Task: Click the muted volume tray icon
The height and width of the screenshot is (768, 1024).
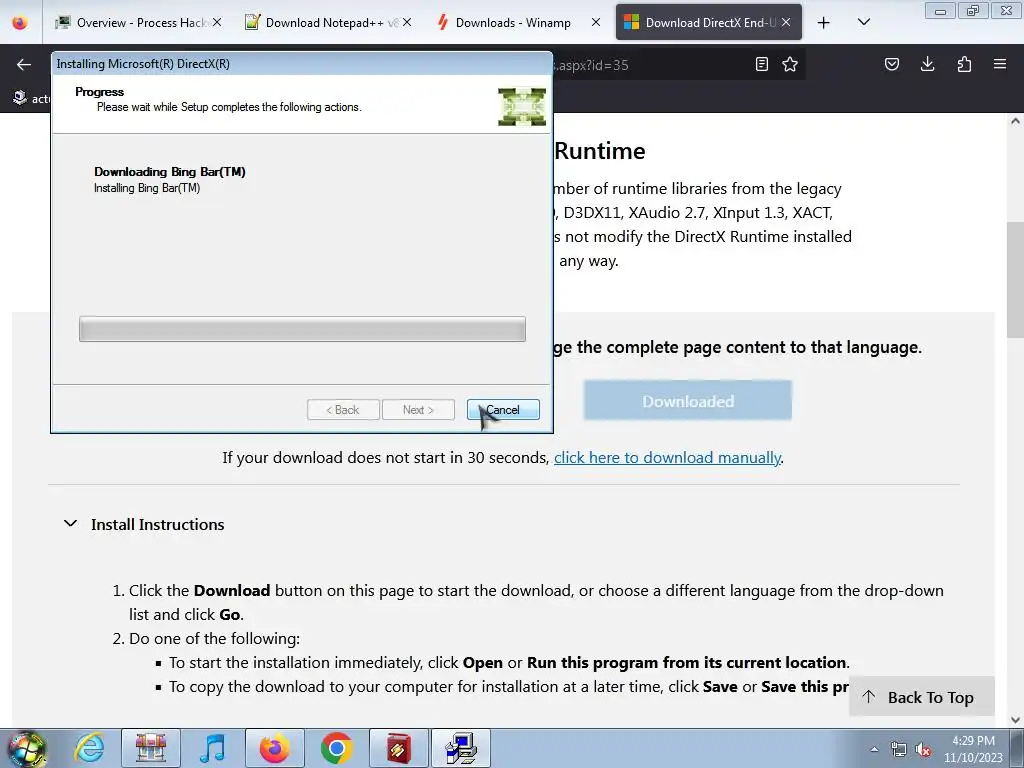Action: click(923, 749)
